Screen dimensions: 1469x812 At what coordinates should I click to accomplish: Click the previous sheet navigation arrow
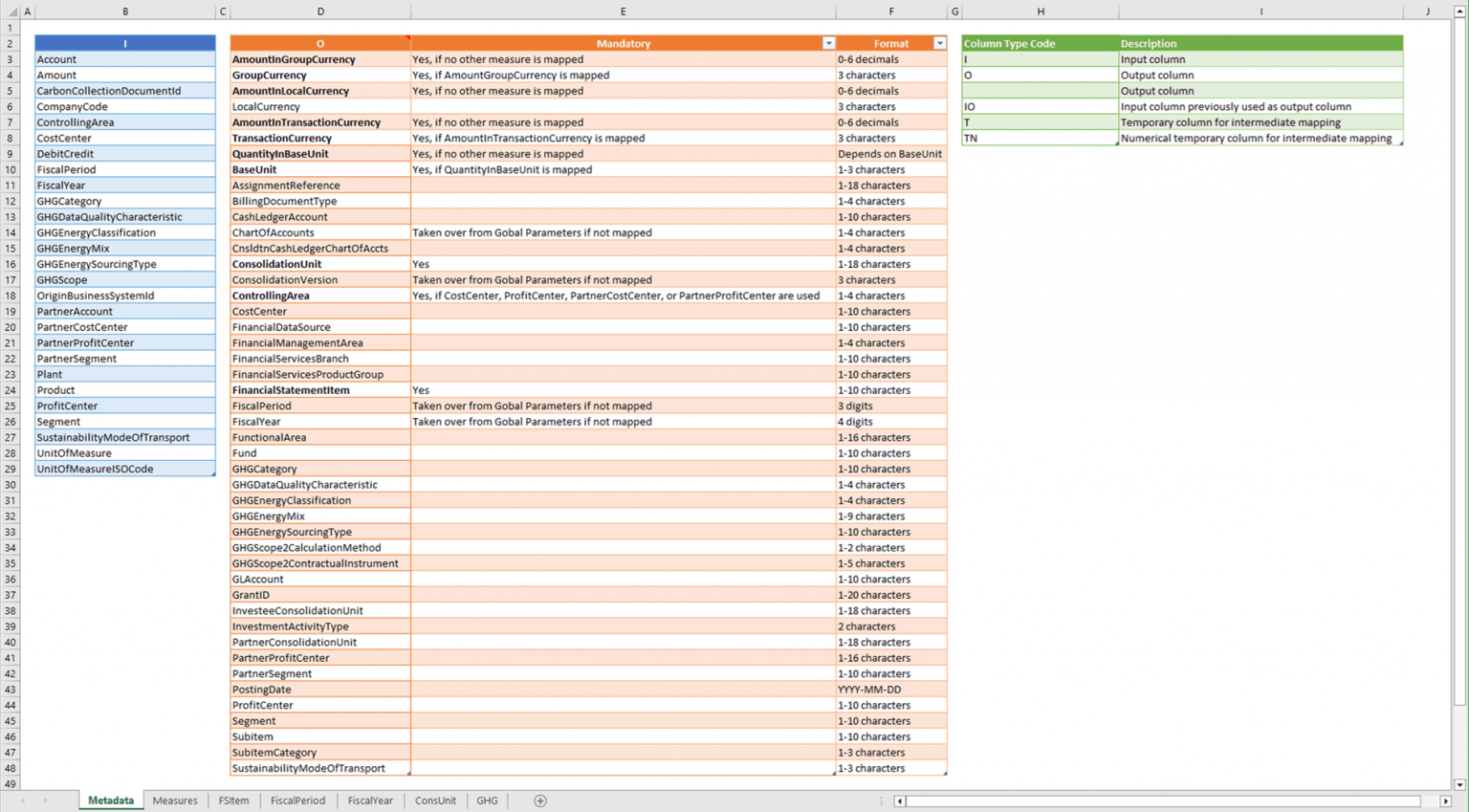21,801
